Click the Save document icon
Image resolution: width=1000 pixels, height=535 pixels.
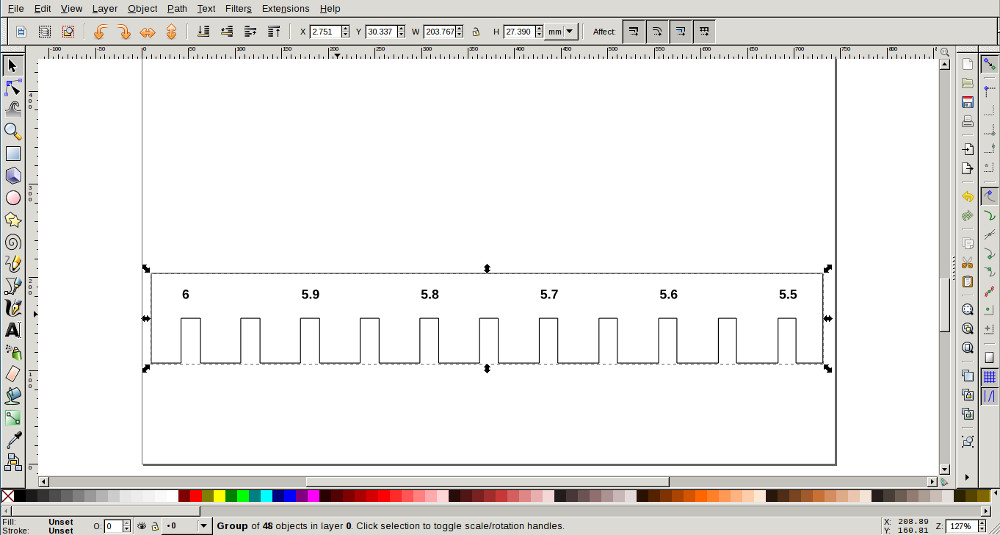coord(967,102)
